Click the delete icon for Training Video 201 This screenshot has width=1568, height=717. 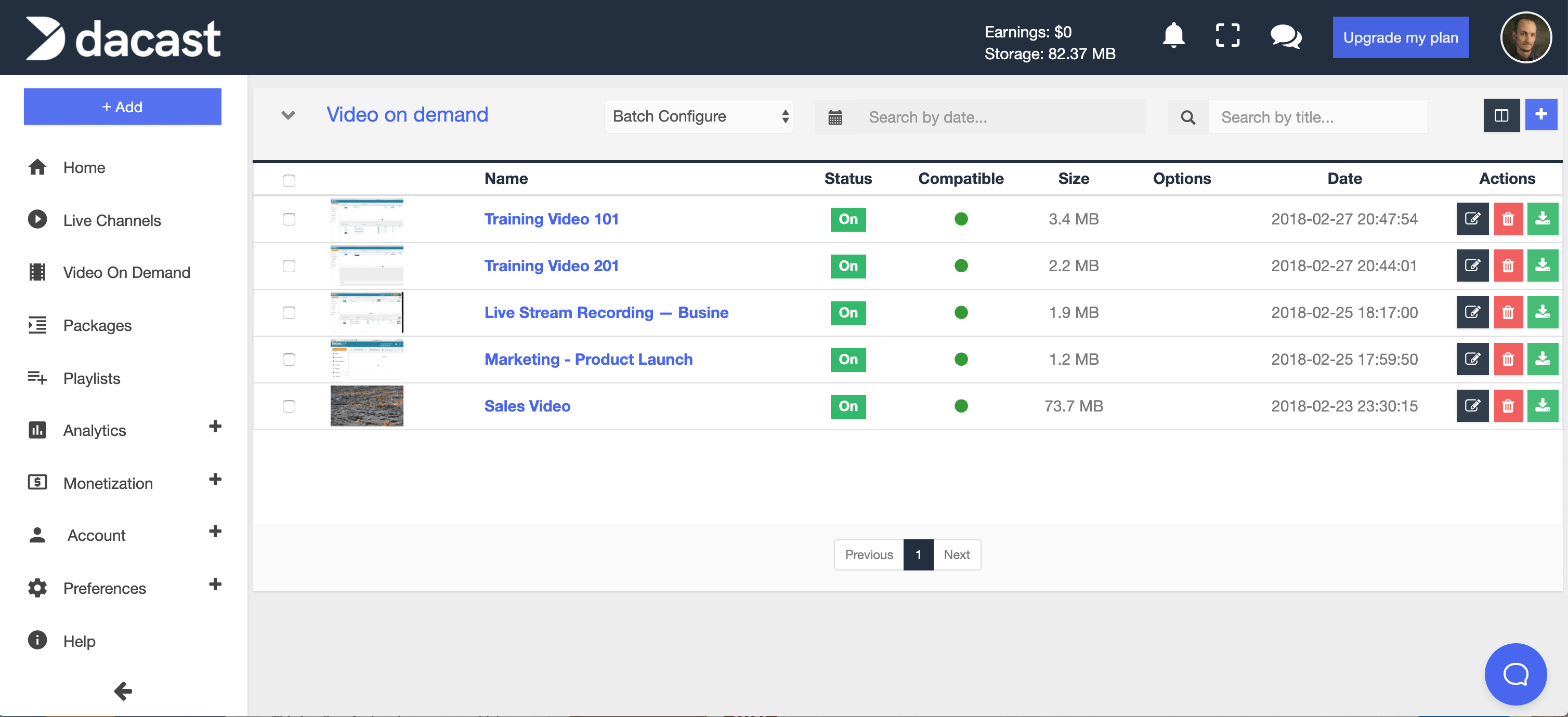tap(1509, 265)
